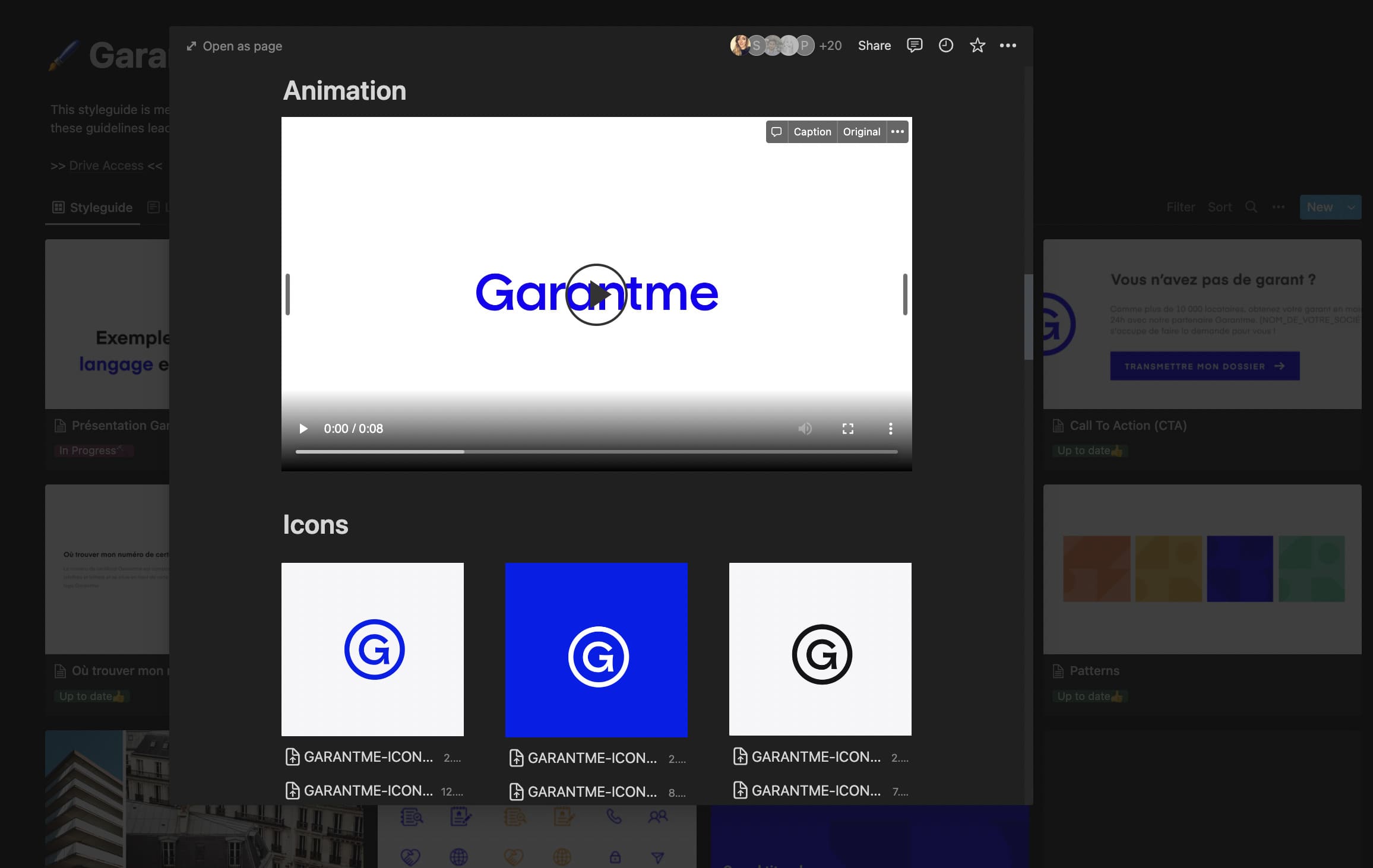
Task: Click the Drive Access link in background
Action: tap(106, 166)
